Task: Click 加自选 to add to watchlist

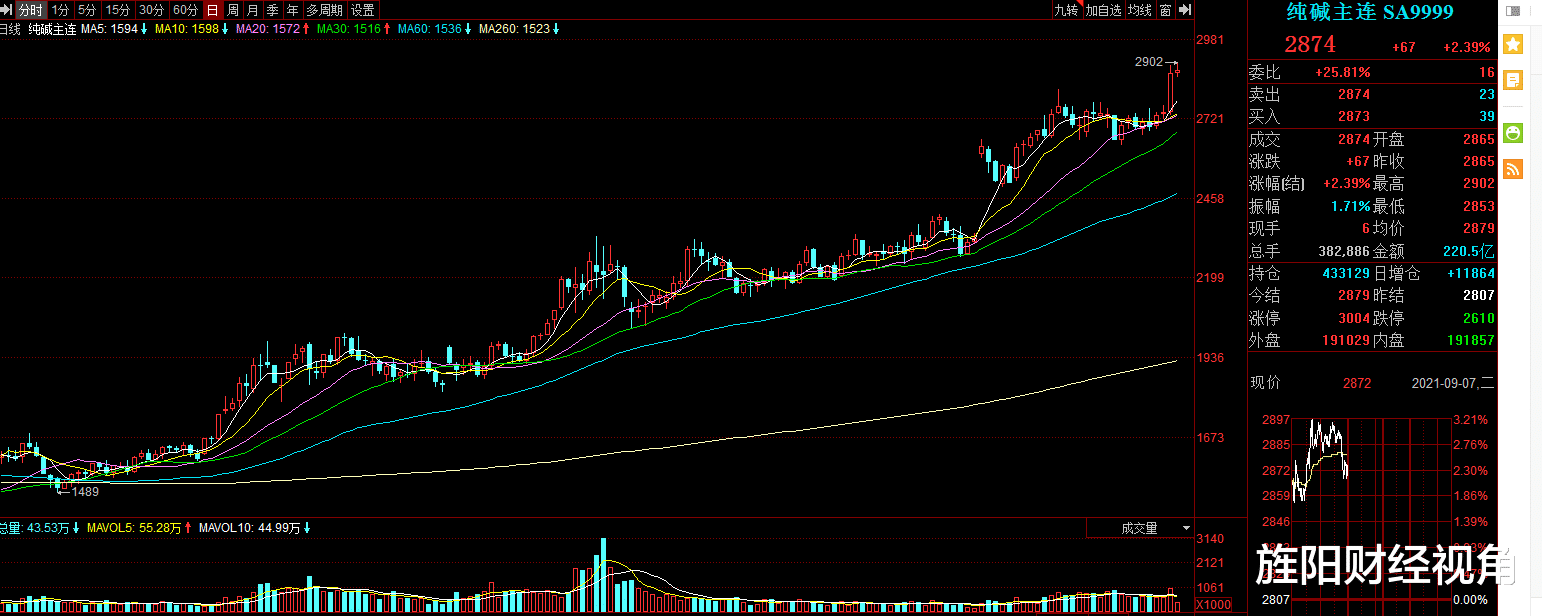Action: 1104,10
